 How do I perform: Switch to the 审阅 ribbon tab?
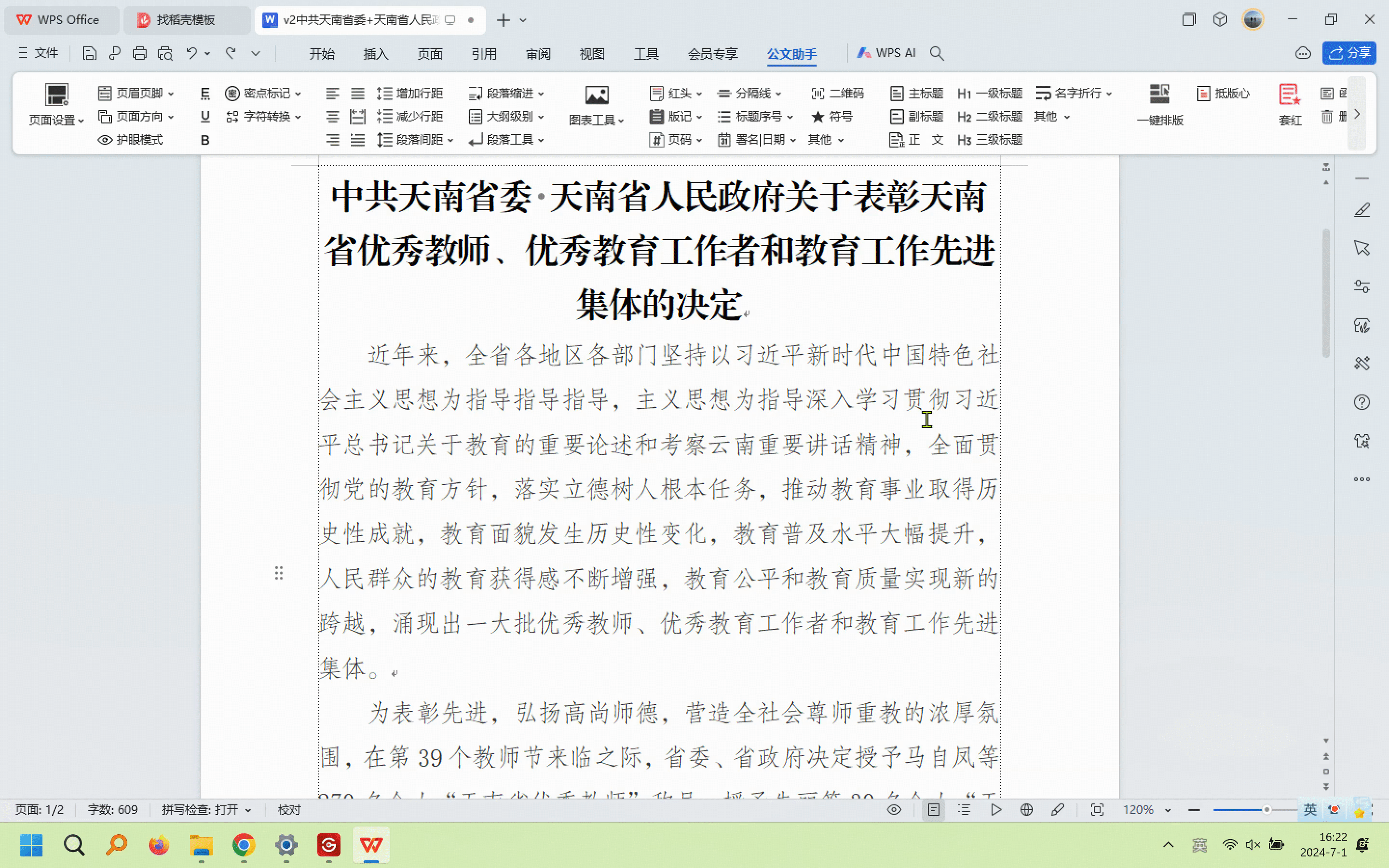pos(538,54)
